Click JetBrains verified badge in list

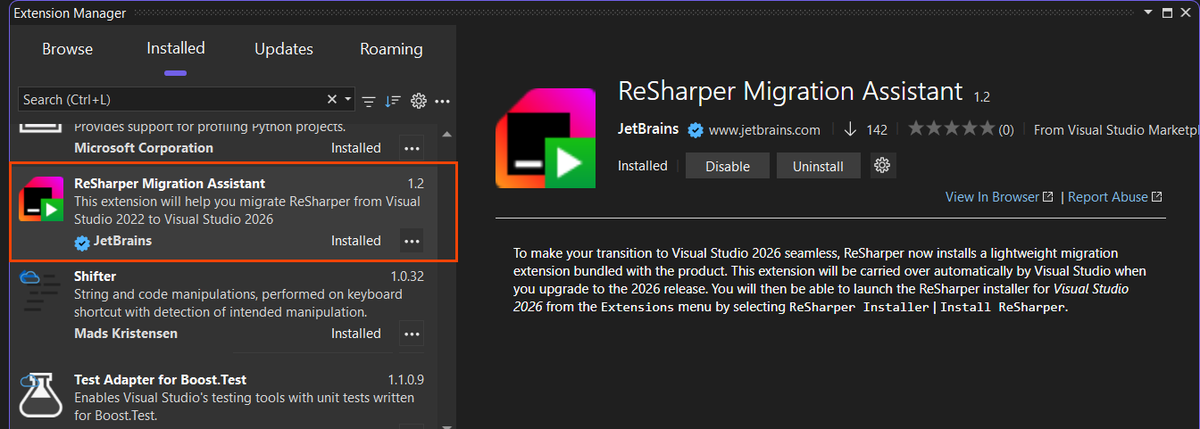coord(82,242)
